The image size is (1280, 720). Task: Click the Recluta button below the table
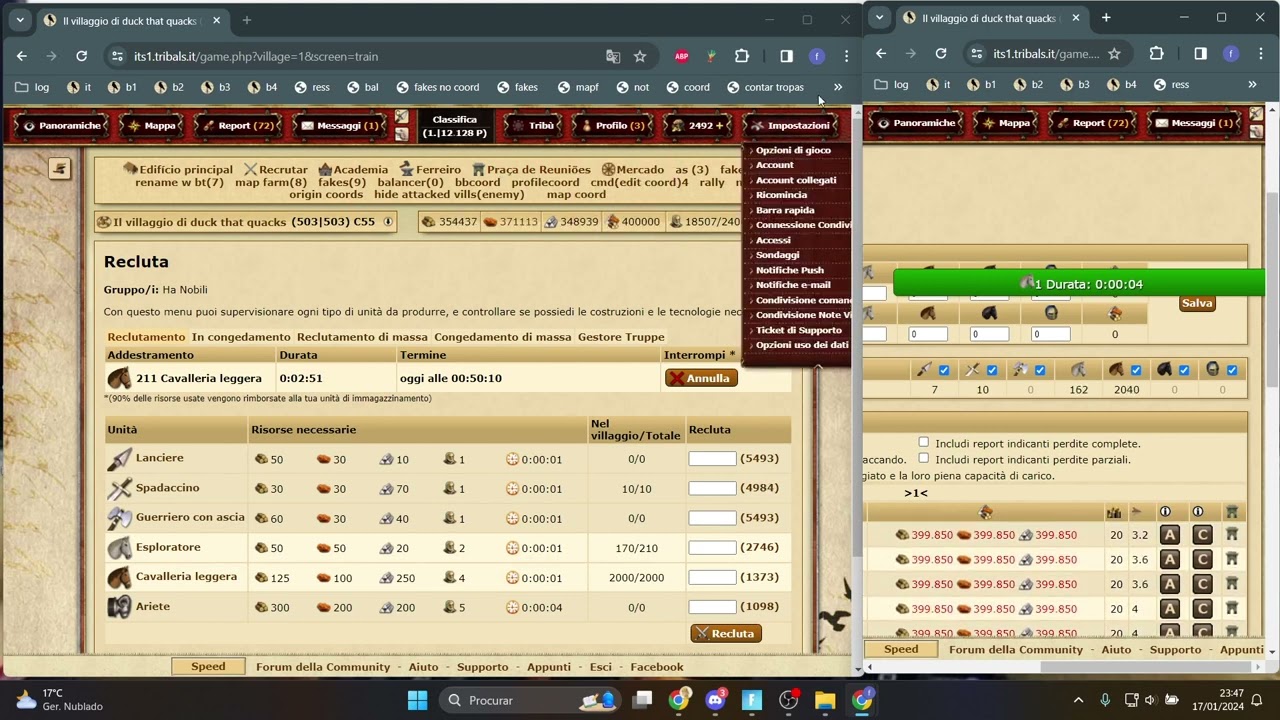726,633
